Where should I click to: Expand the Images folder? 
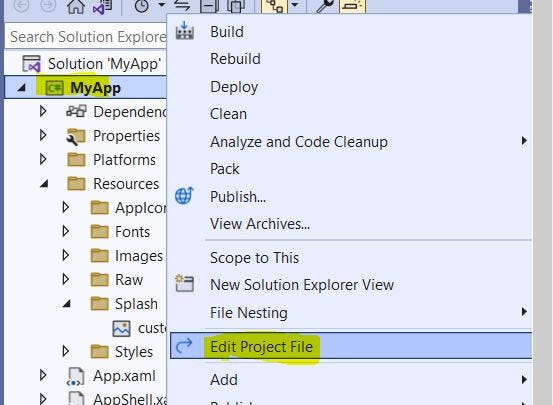[66, 255]
